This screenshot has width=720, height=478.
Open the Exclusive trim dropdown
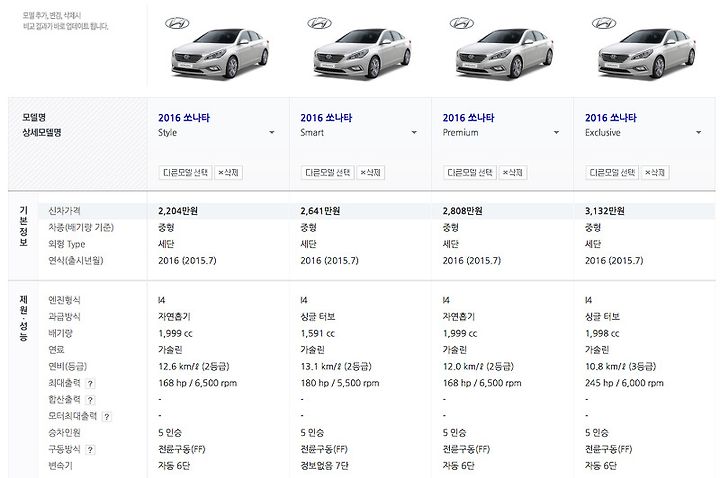pos(698,133)
